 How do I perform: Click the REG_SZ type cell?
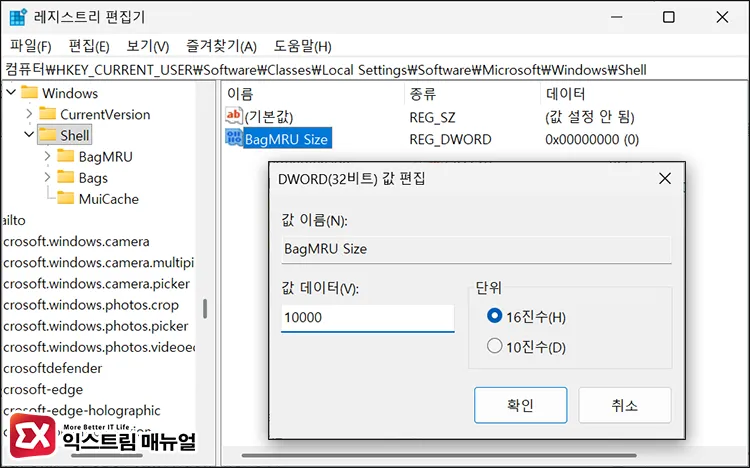(x=432, y=117)
